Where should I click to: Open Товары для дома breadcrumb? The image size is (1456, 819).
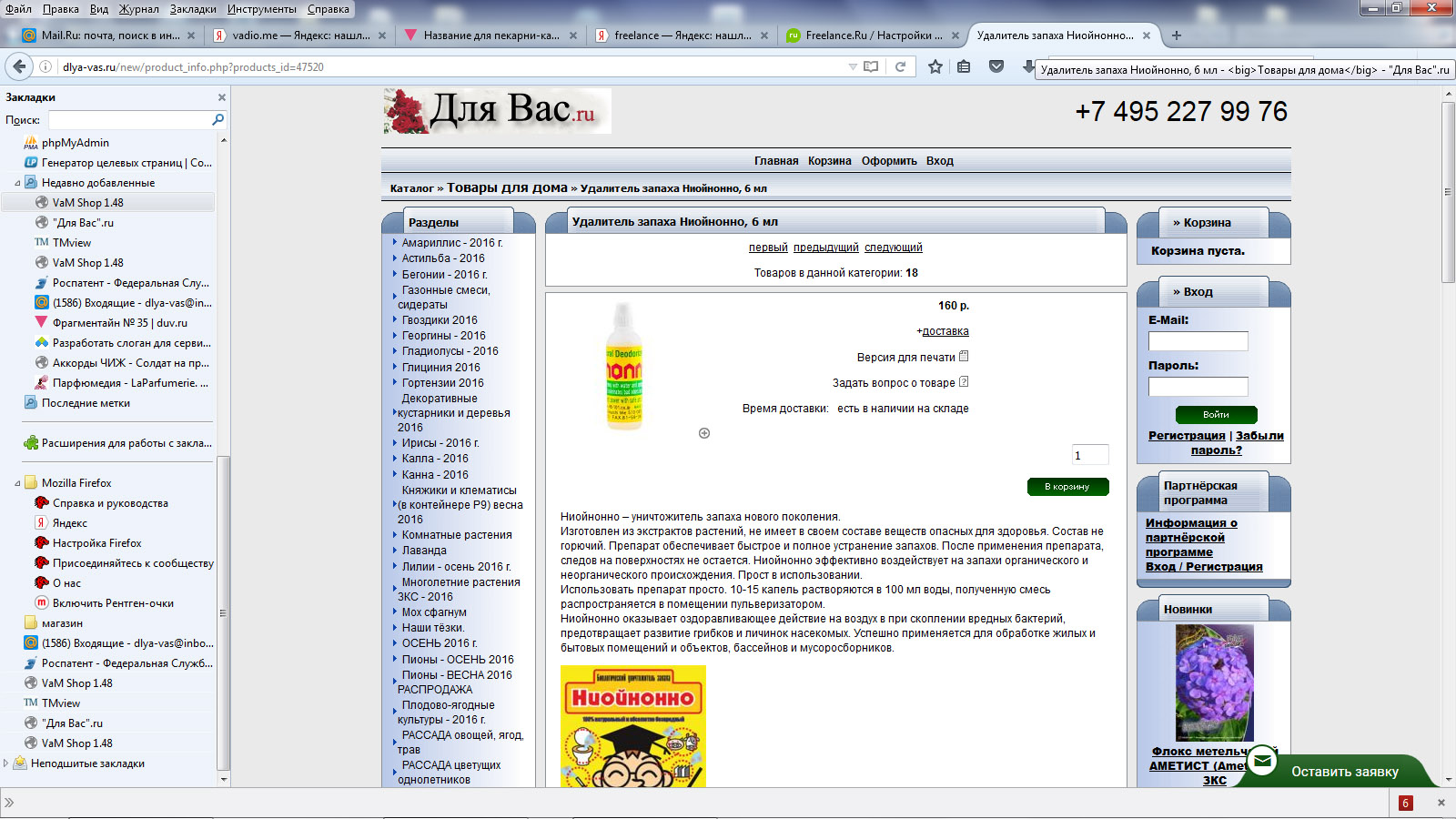click(x=507, y=187)
